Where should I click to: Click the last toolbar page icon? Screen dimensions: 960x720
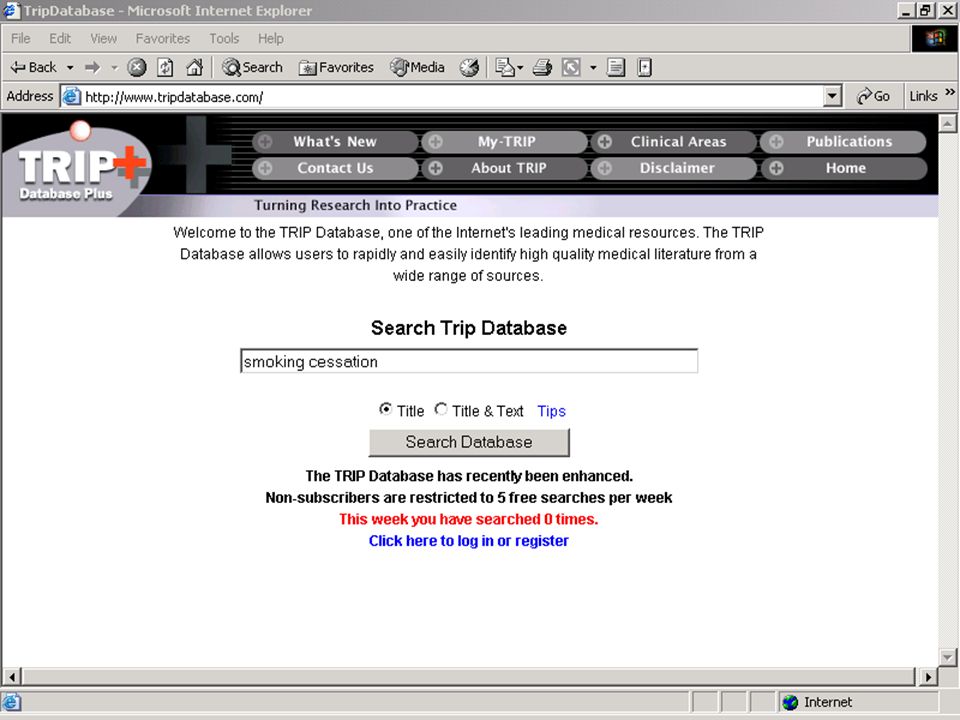(644, 67)
